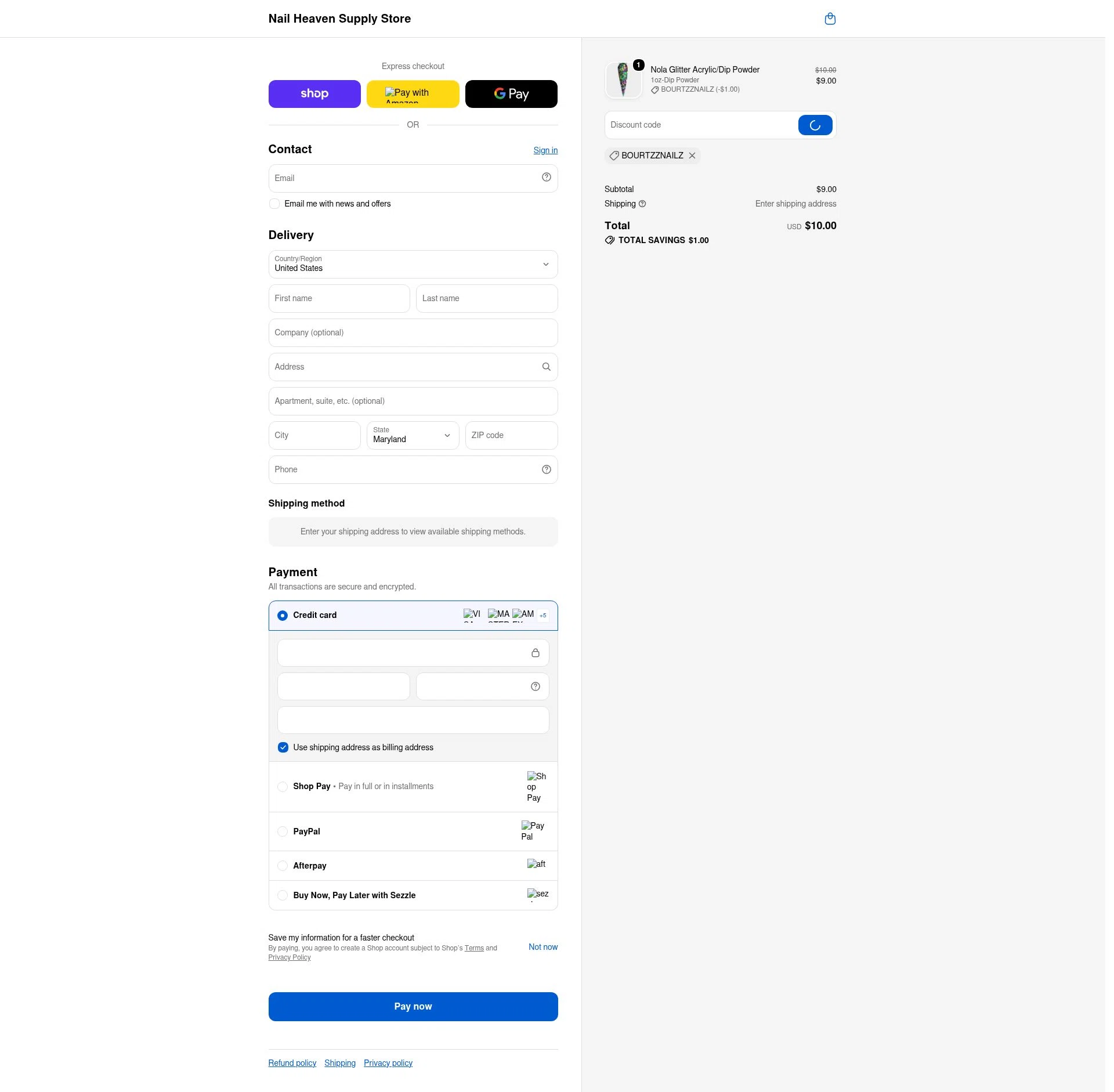Click the card number lock icon
This screenshot has height=1092, width=1114.
535,653
